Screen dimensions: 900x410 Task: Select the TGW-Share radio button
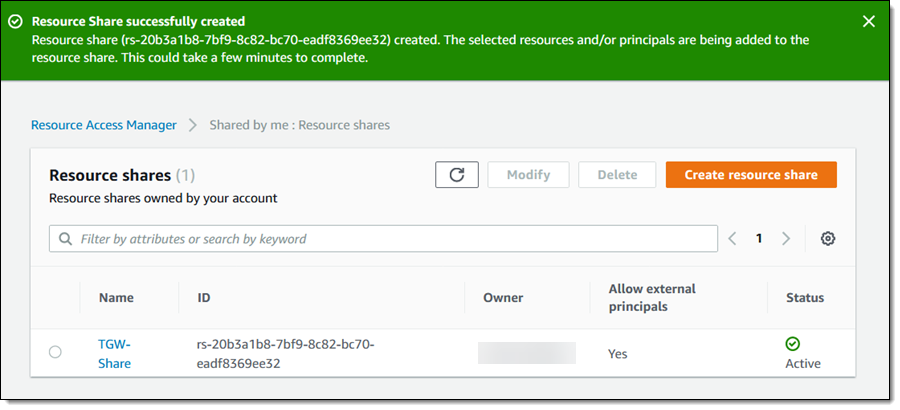pyautogui.click(x=55, y=352)
